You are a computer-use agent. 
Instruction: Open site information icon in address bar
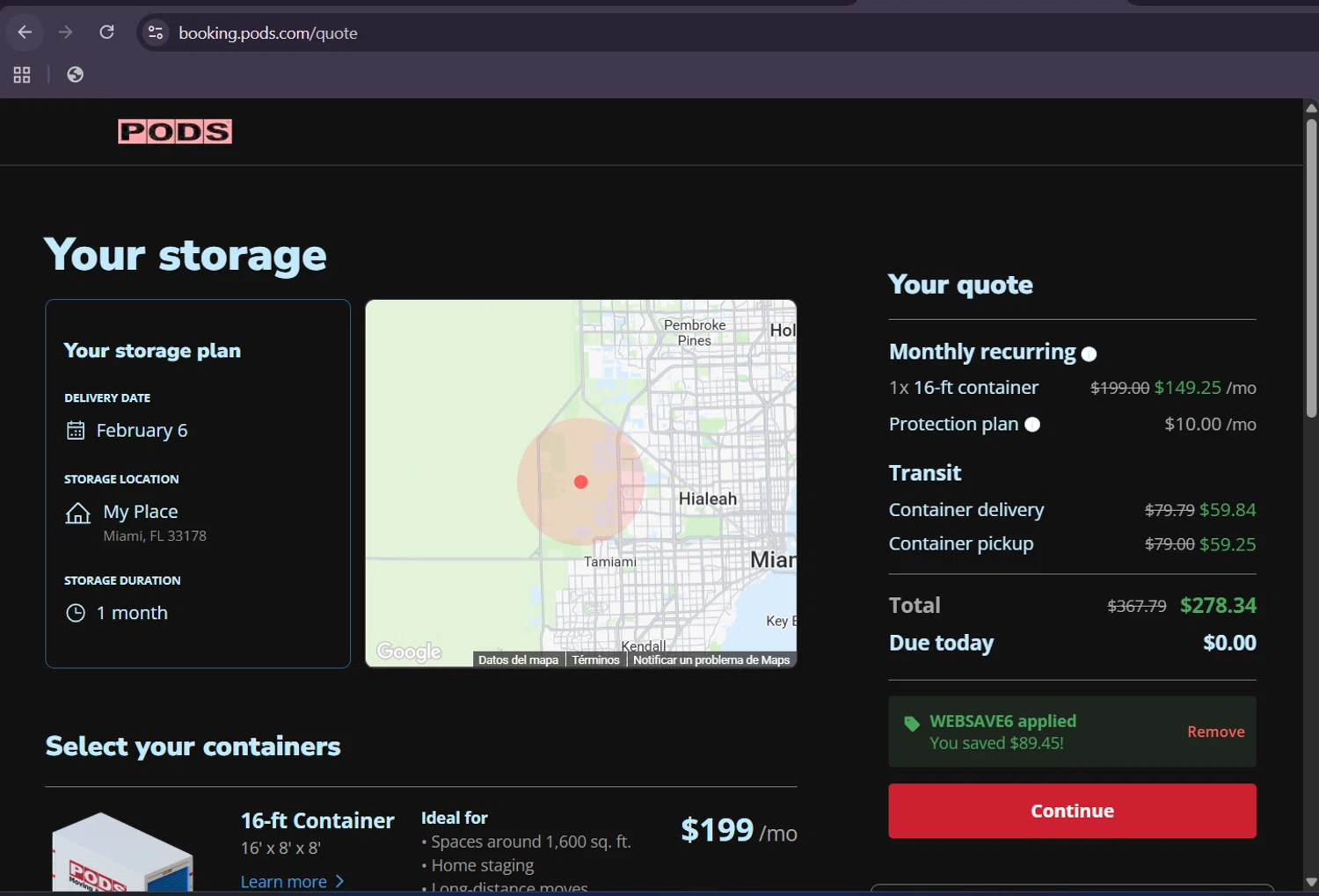(156, 33)
